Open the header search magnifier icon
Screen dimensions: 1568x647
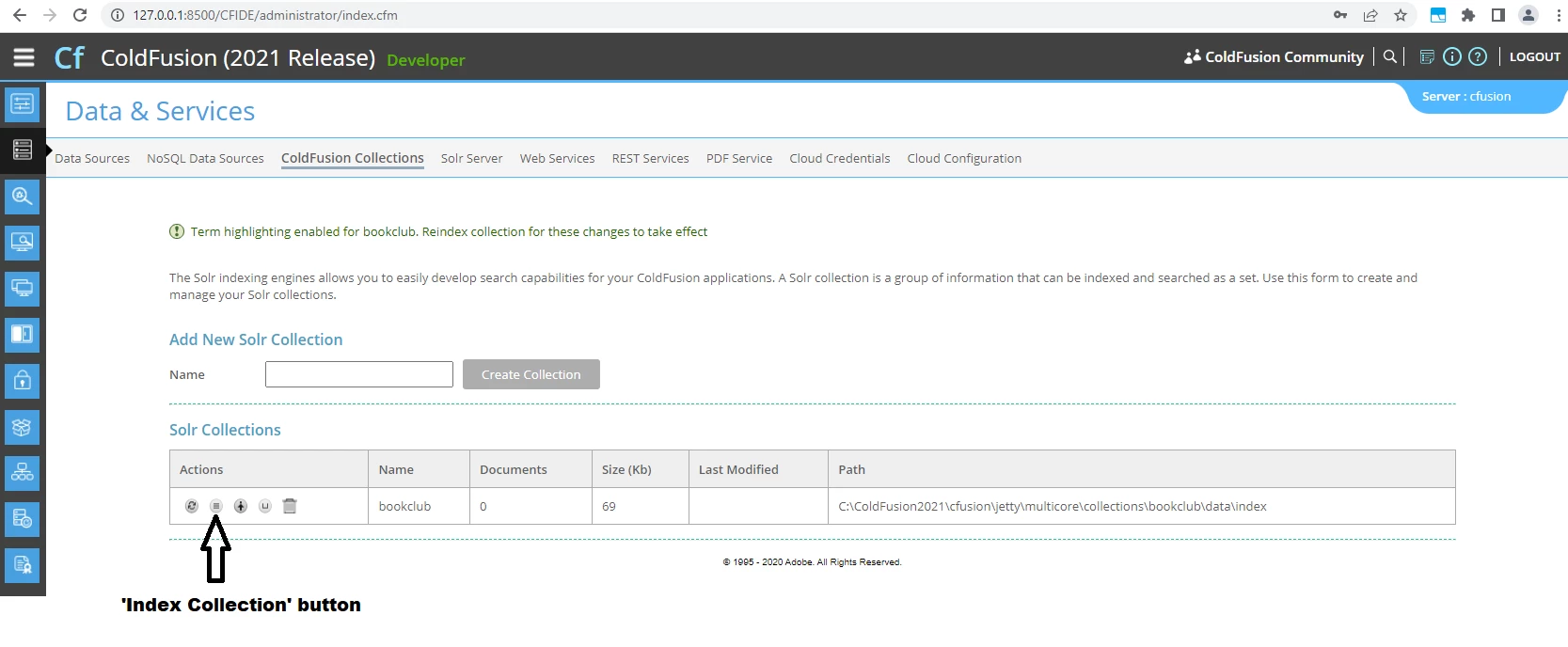[1390, 56]
